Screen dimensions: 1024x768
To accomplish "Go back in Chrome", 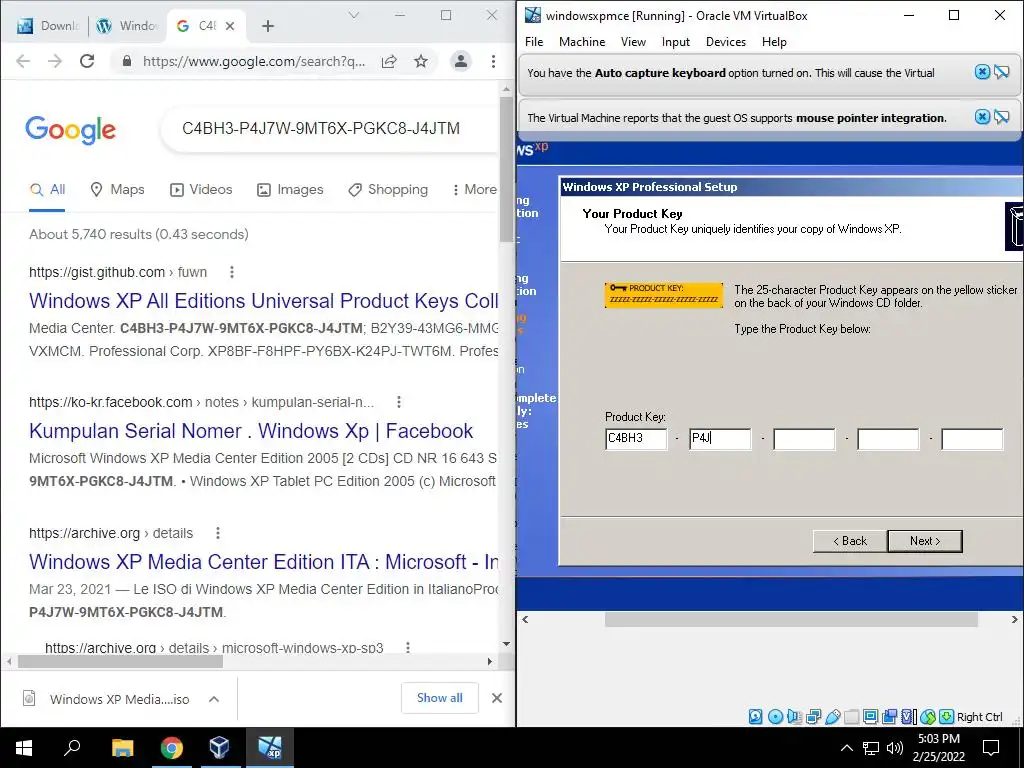I will click(x=23, y=61).
